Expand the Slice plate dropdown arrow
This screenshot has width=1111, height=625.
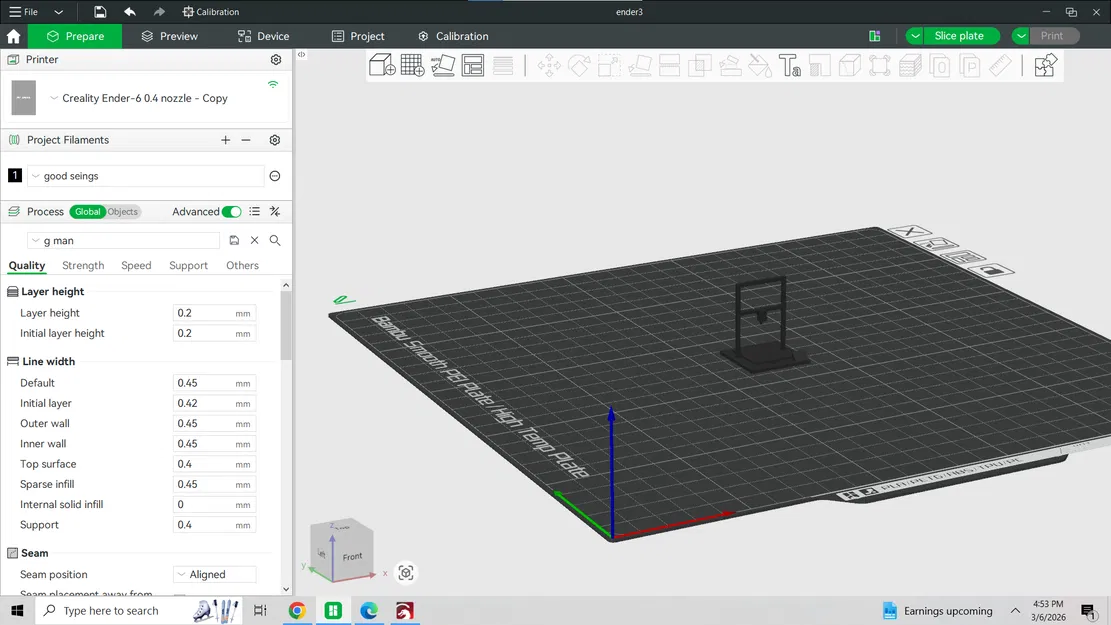tap(916, 35)
